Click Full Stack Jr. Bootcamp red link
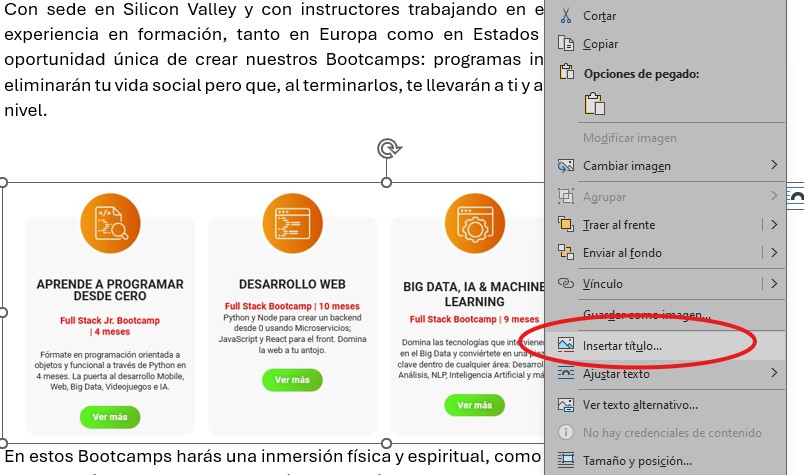 click(x=110, y=326)
